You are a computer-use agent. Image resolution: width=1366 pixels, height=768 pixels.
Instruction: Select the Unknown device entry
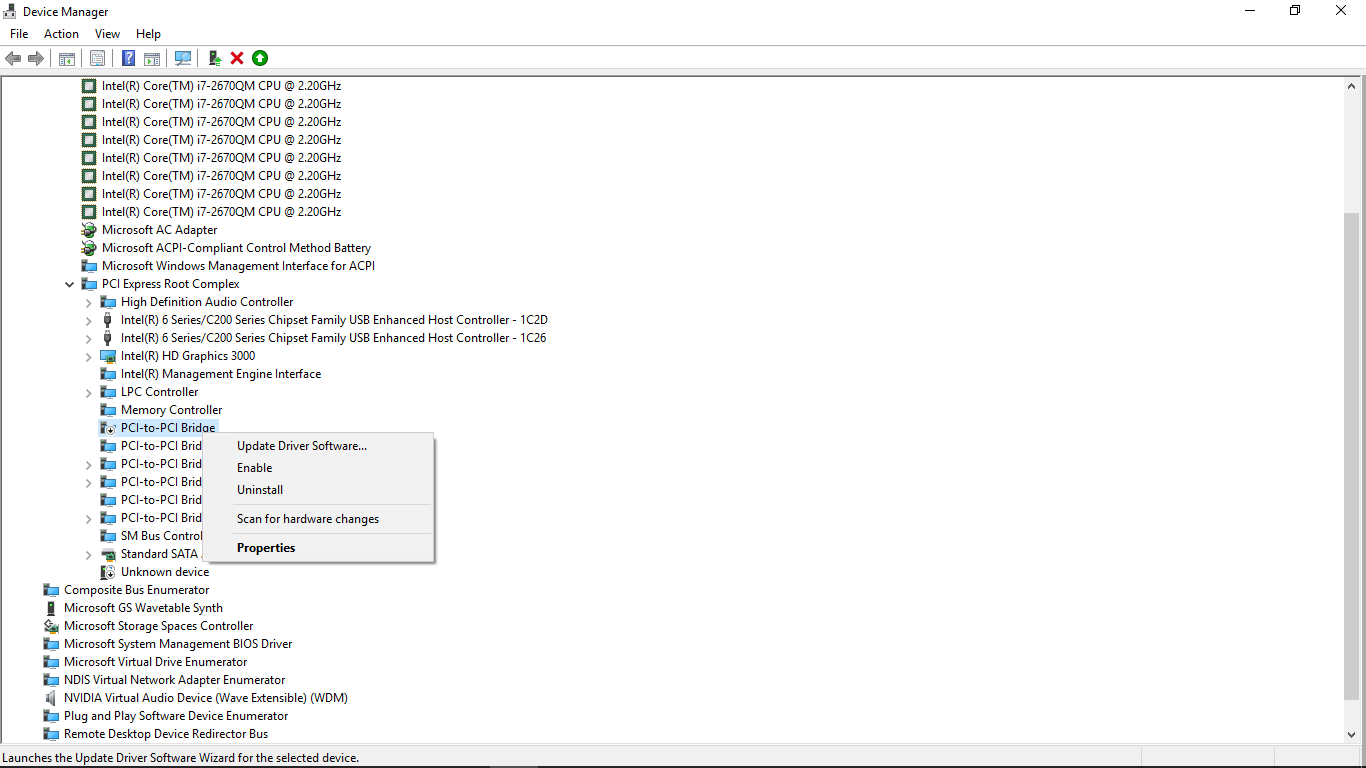pyautogui.click(x=165, y=572)
